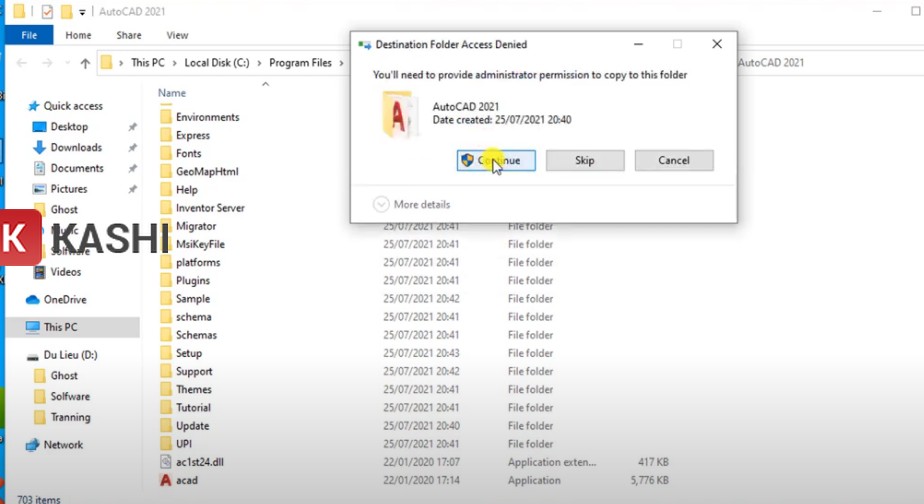This screenshot has height=504, width=924.
Task: Sort by the Name column header
Action: [172, 93]
